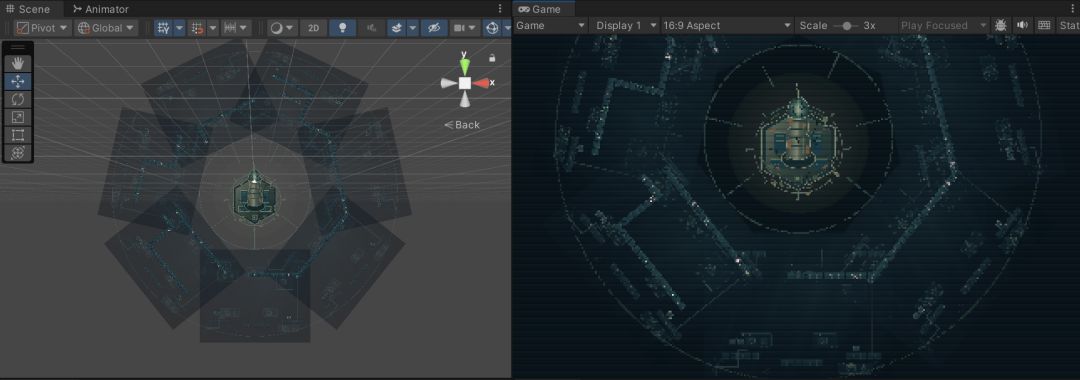Open the Global handle rotation dropdown
Image resolution: width=1080 pixels, height=380 pixels.
pos(106,28)
